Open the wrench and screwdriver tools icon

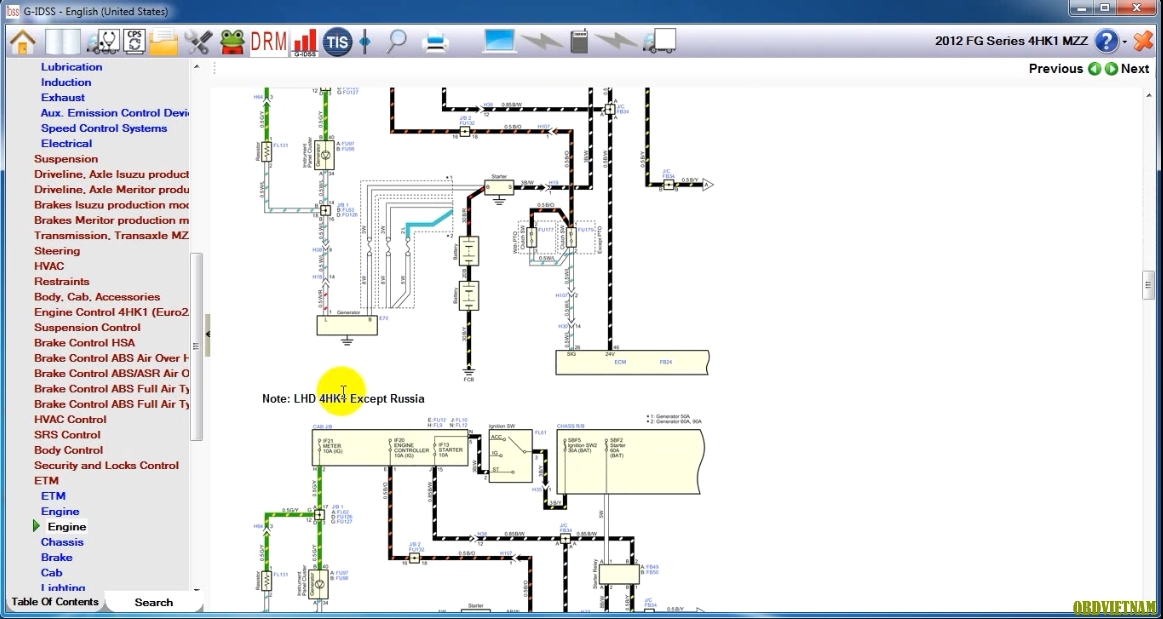click(198, 42)
